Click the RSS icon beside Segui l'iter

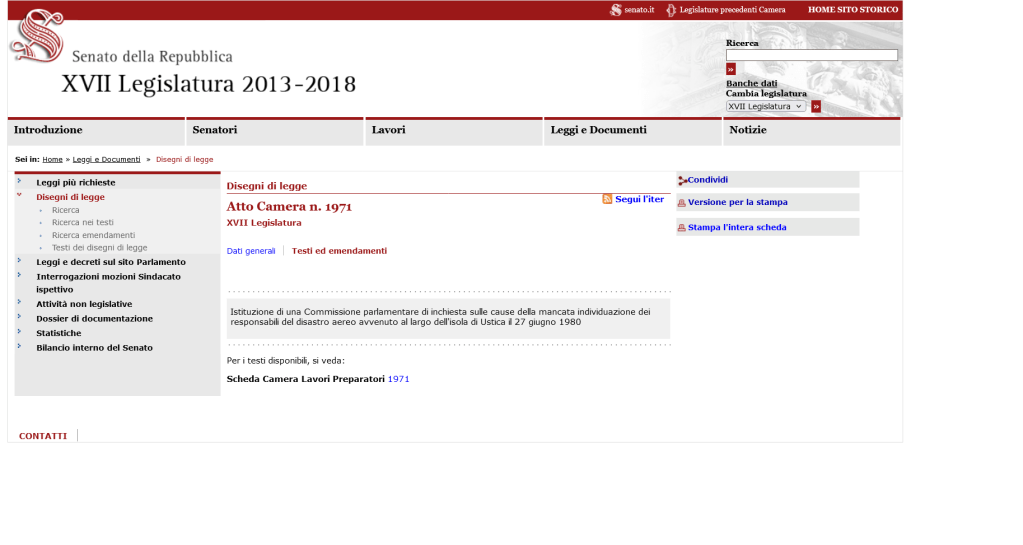click(x=607, y=200)
